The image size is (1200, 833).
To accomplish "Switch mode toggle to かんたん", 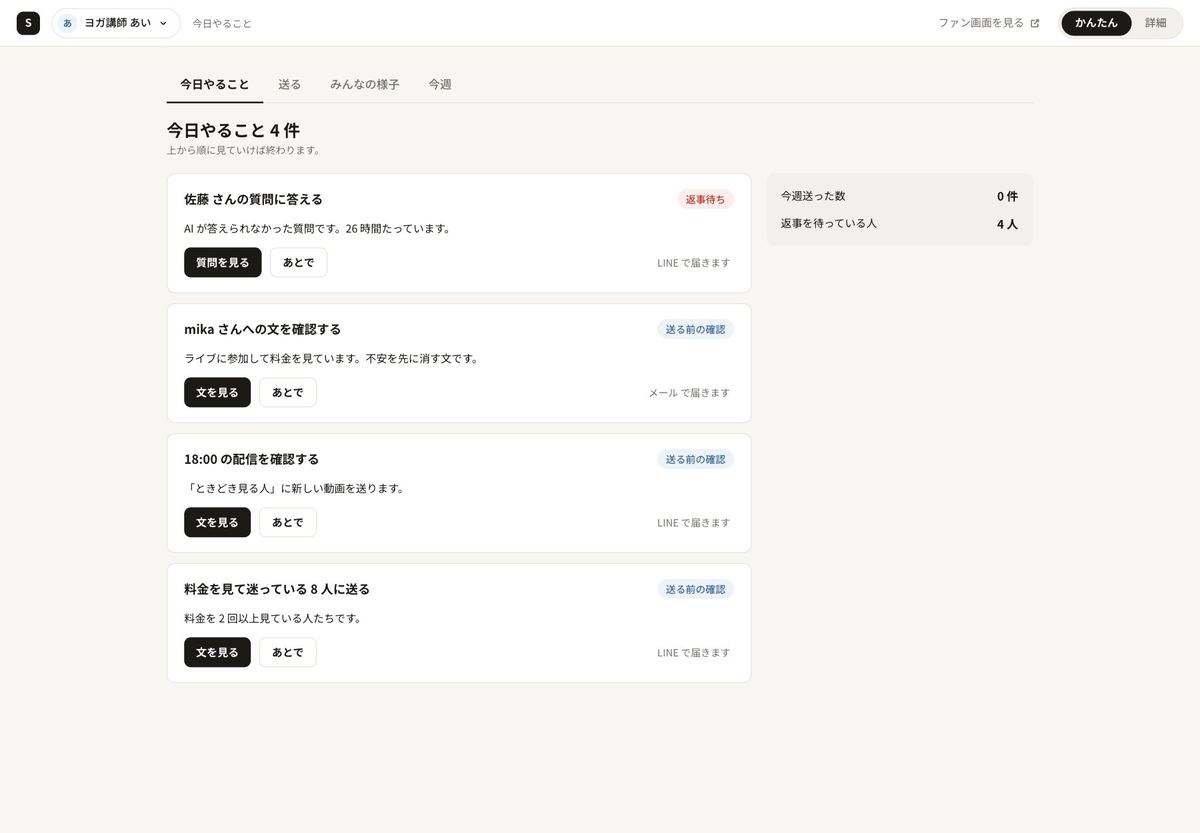I will pos(1096,23).
